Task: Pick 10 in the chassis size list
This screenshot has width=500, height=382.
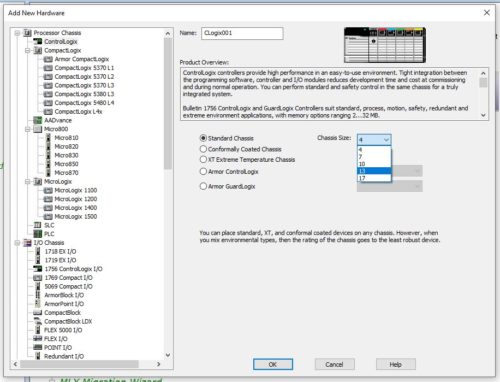Action: [x=374, y=164]
